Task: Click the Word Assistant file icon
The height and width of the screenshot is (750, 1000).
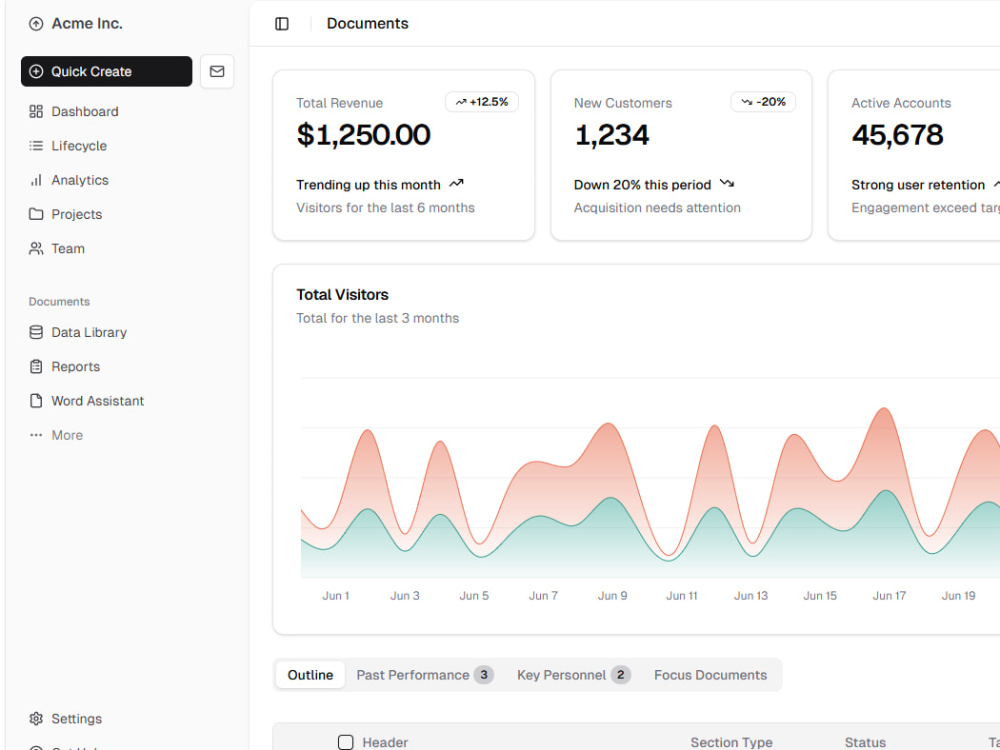Action: (x=36, y=401)
